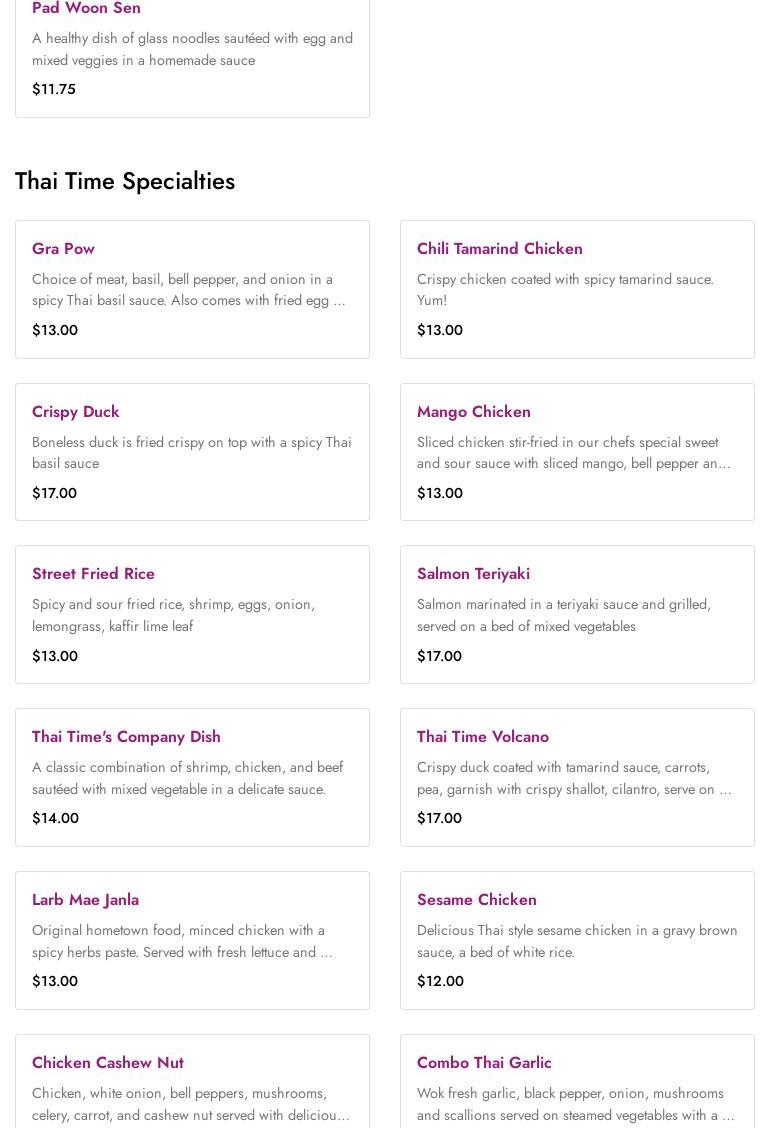Choose Thai Time's Company Dish
Image resolution: width=770 pixels, height=1128 pixels.
pyautogui.click(x=126, y=736)
